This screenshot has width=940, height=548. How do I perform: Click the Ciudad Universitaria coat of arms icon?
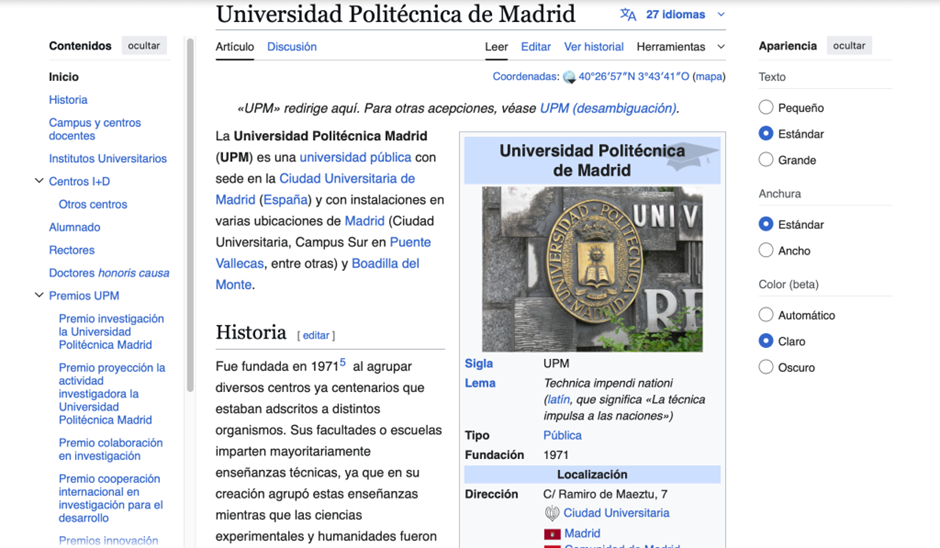point(552,513)
